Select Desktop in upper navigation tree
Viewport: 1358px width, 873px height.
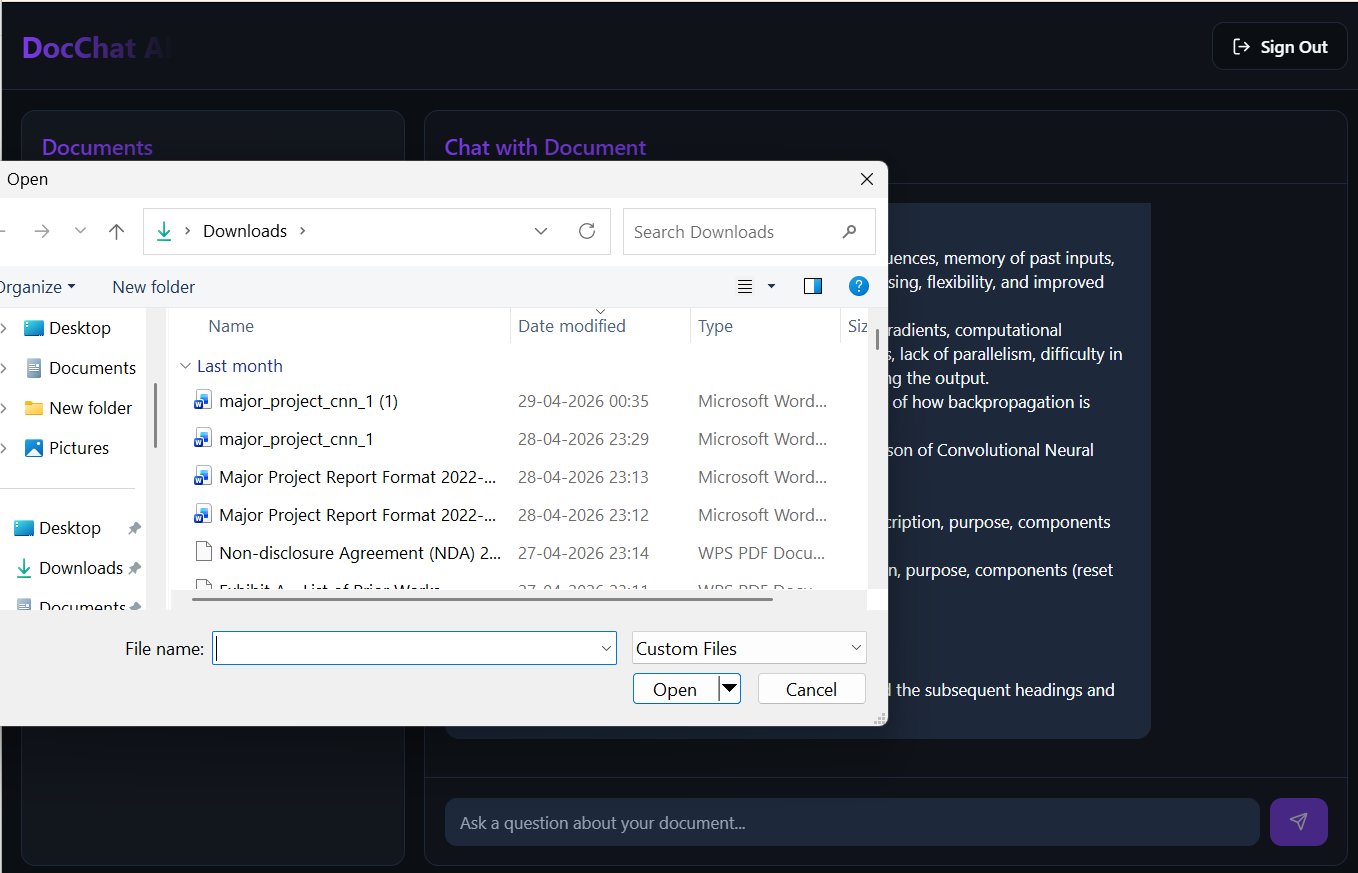point(79,328)
